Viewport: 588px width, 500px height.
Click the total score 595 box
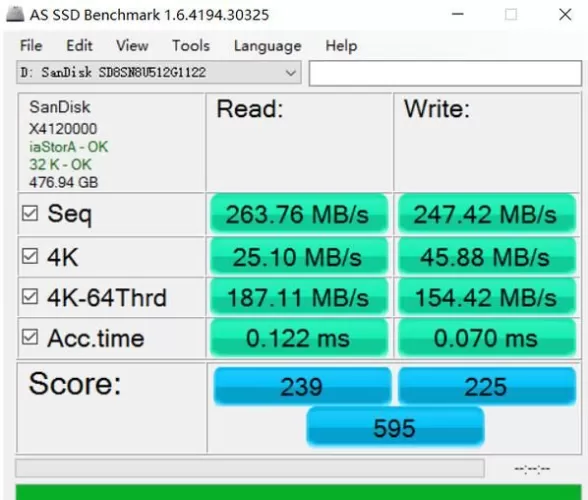[x=395, y=428]
